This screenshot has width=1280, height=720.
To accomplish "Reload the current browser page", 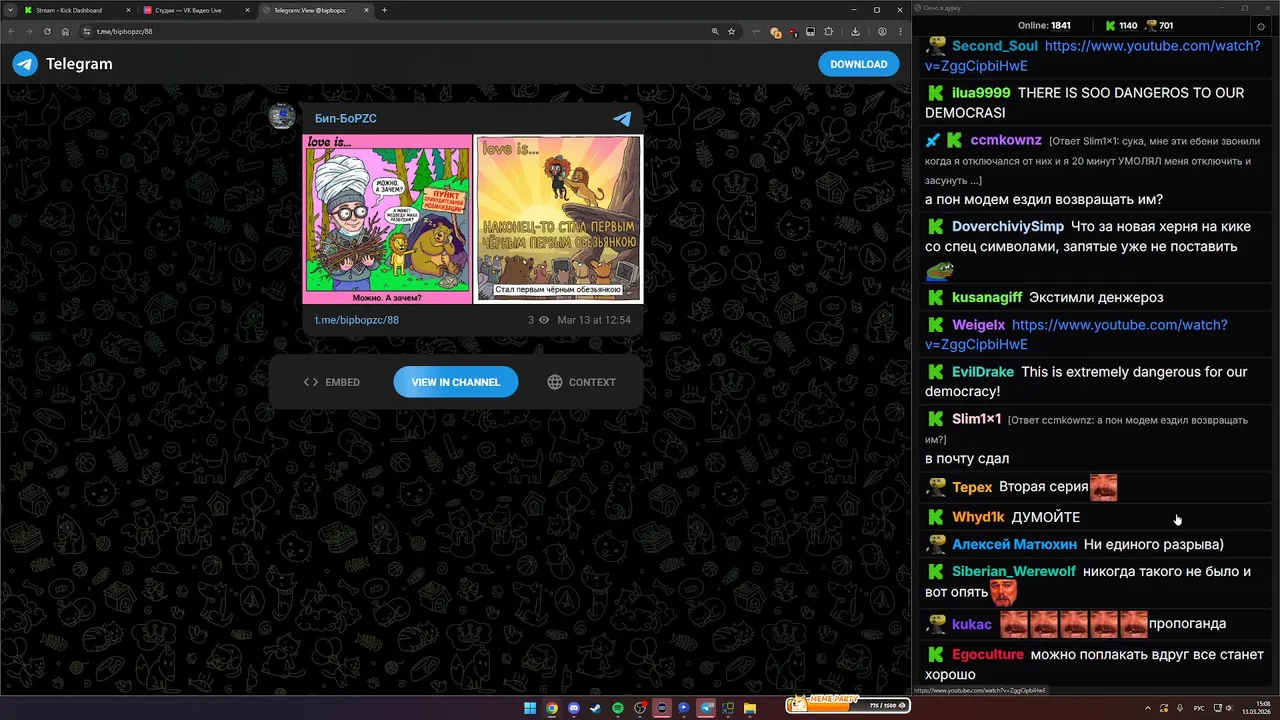I will (x=47, y=32).
